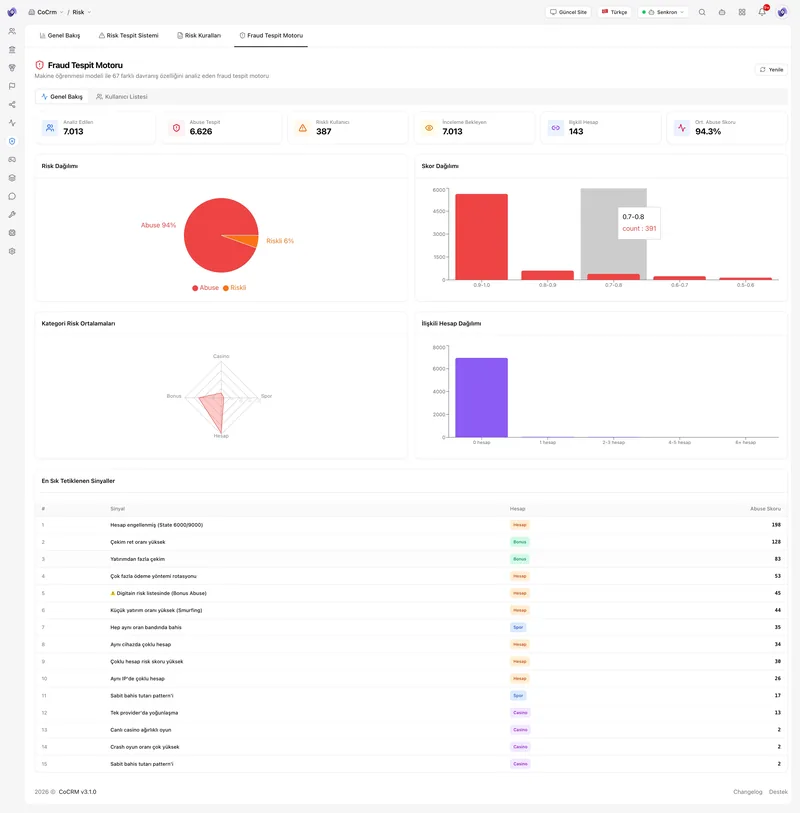The width and height of the screenshot is (800, 813).
Task: Switch to the top Genel Bakış tab
Action: tap(60, 35)
